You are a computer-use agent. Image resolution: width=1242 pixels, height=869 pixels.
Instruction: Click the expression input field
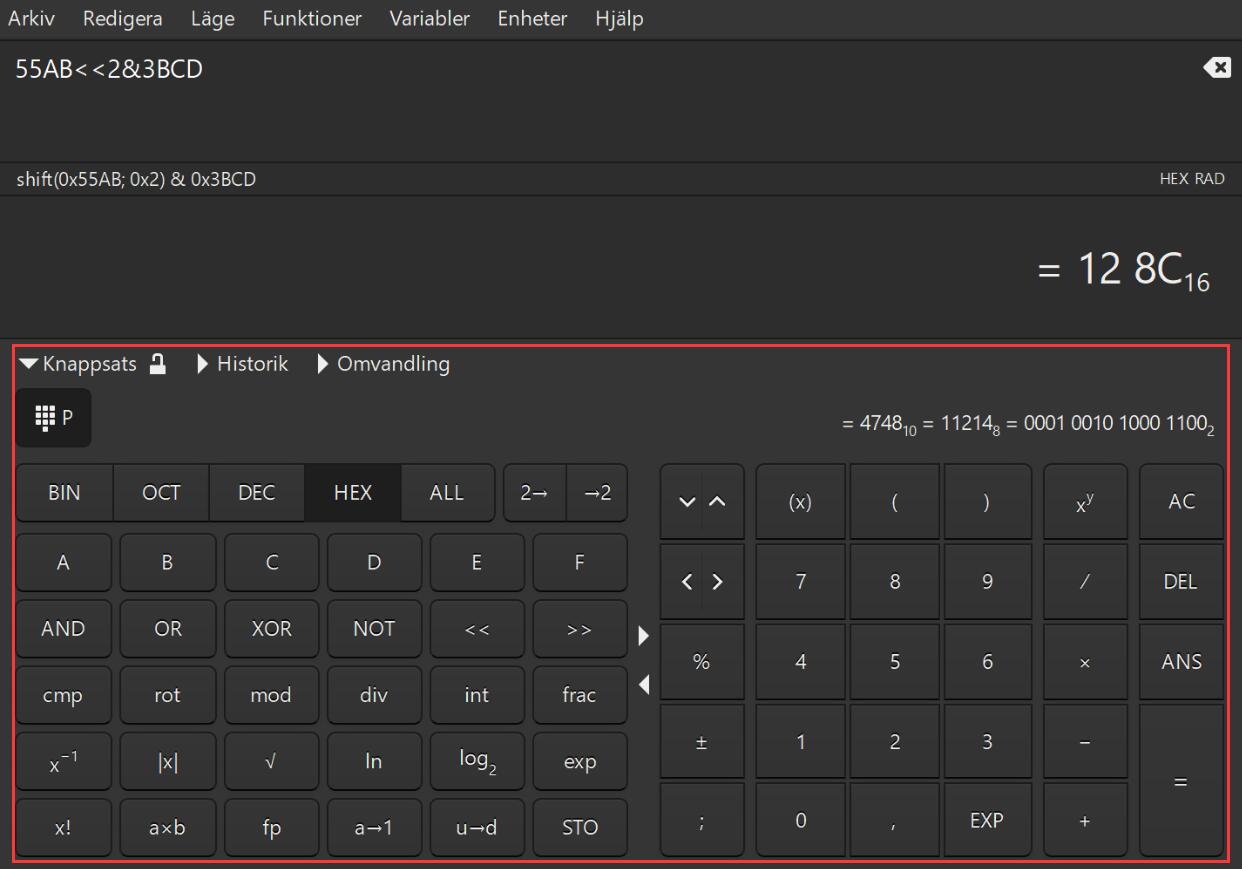pos(600,100)
